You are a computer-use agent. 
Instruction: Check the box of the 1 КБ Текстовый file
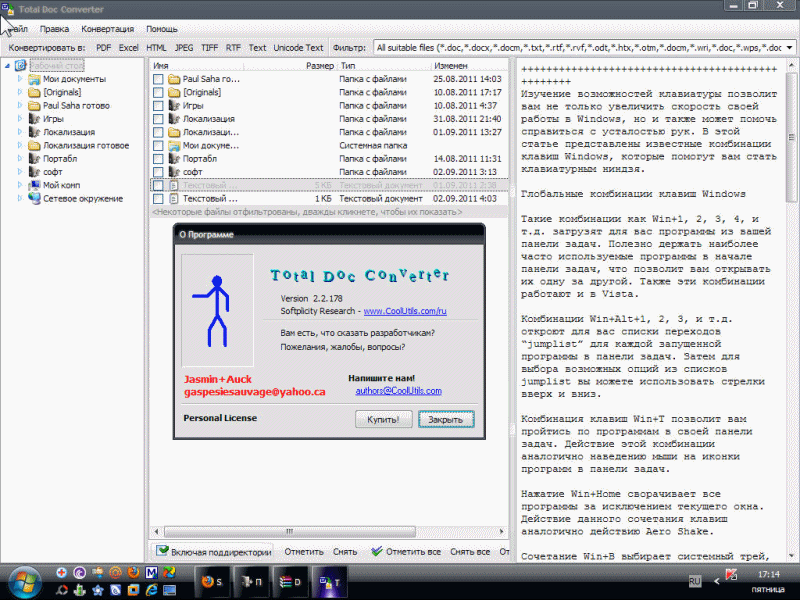pos(158,198)
